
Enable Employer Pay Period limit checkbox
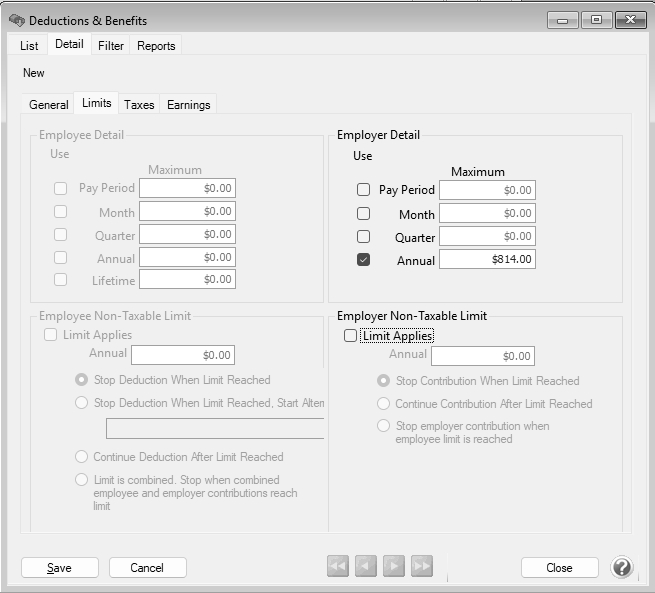coord(364,190)
